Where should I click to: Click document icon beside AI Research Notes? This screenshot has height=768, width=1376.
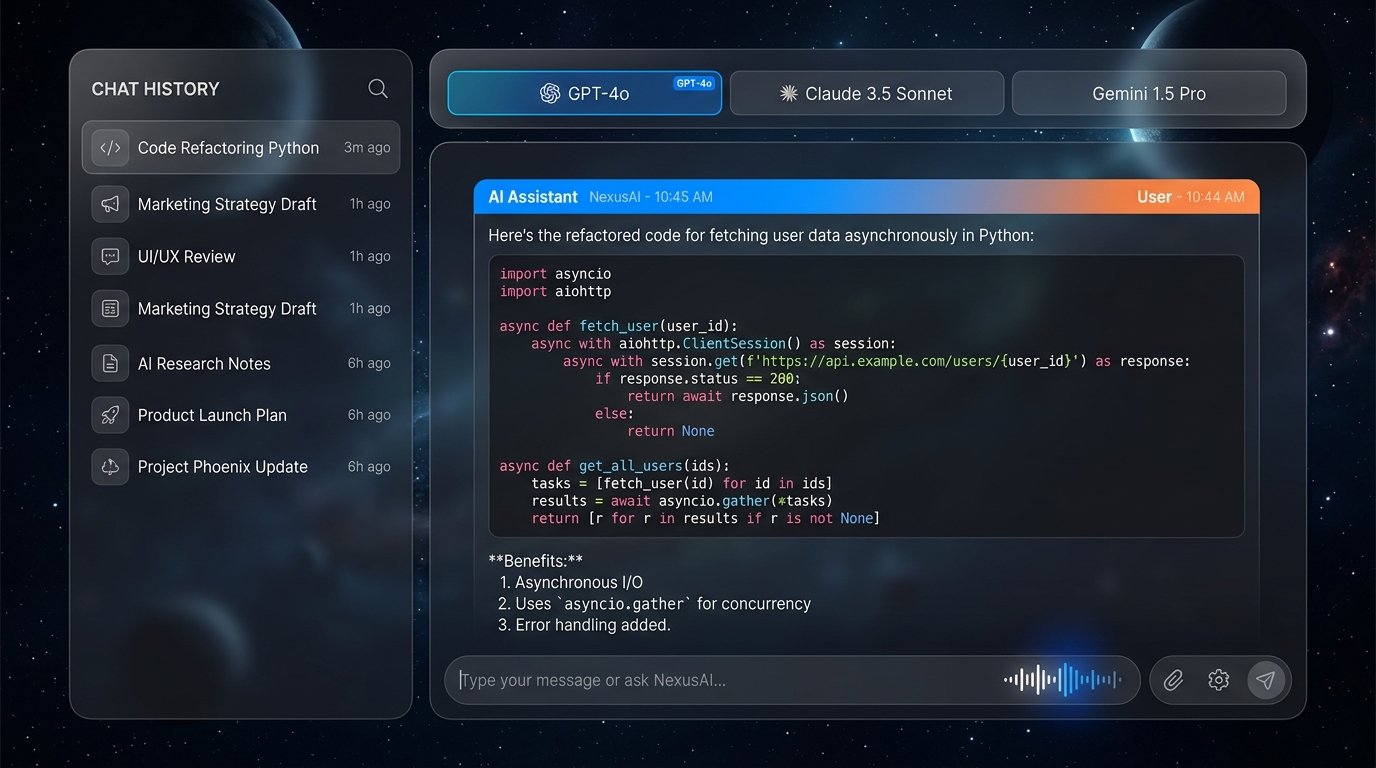pos(110,363)
